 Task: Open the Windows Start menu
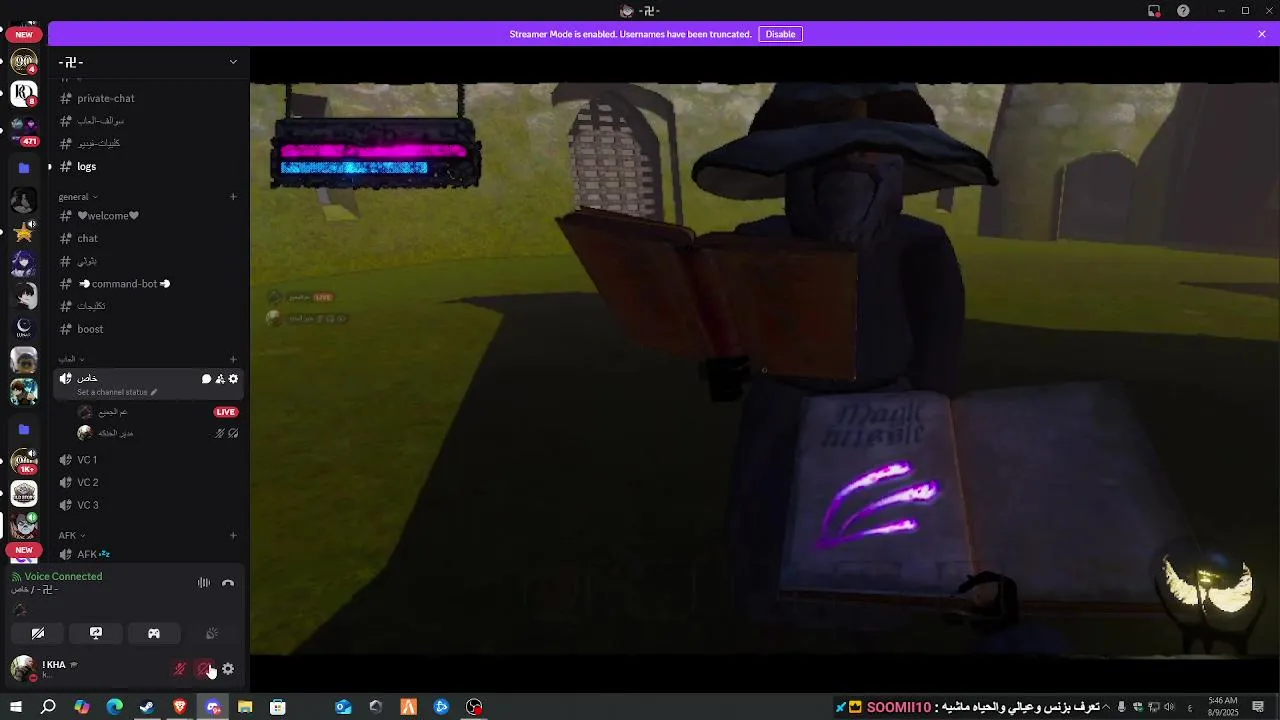(16, 707)
